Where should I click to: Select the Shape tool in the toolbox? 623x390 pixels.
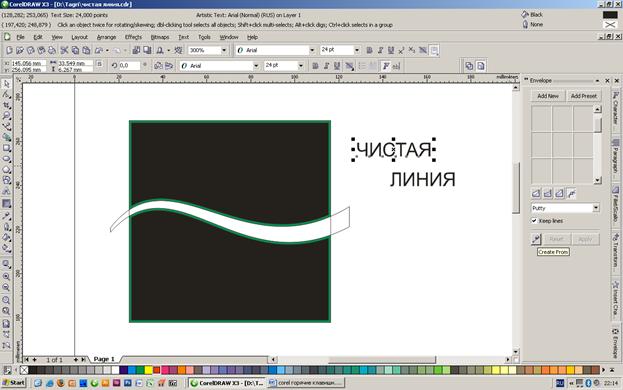6,95
